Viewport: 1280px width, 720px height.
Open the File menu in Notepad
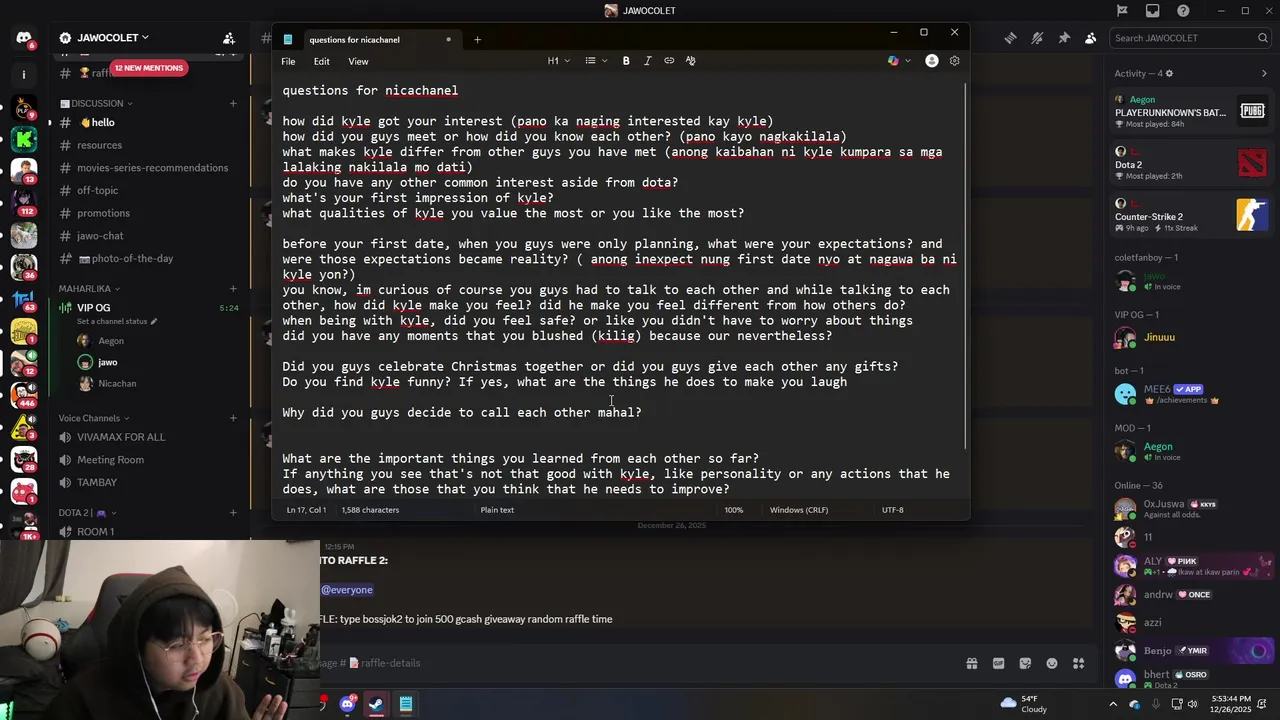[288, 61]
